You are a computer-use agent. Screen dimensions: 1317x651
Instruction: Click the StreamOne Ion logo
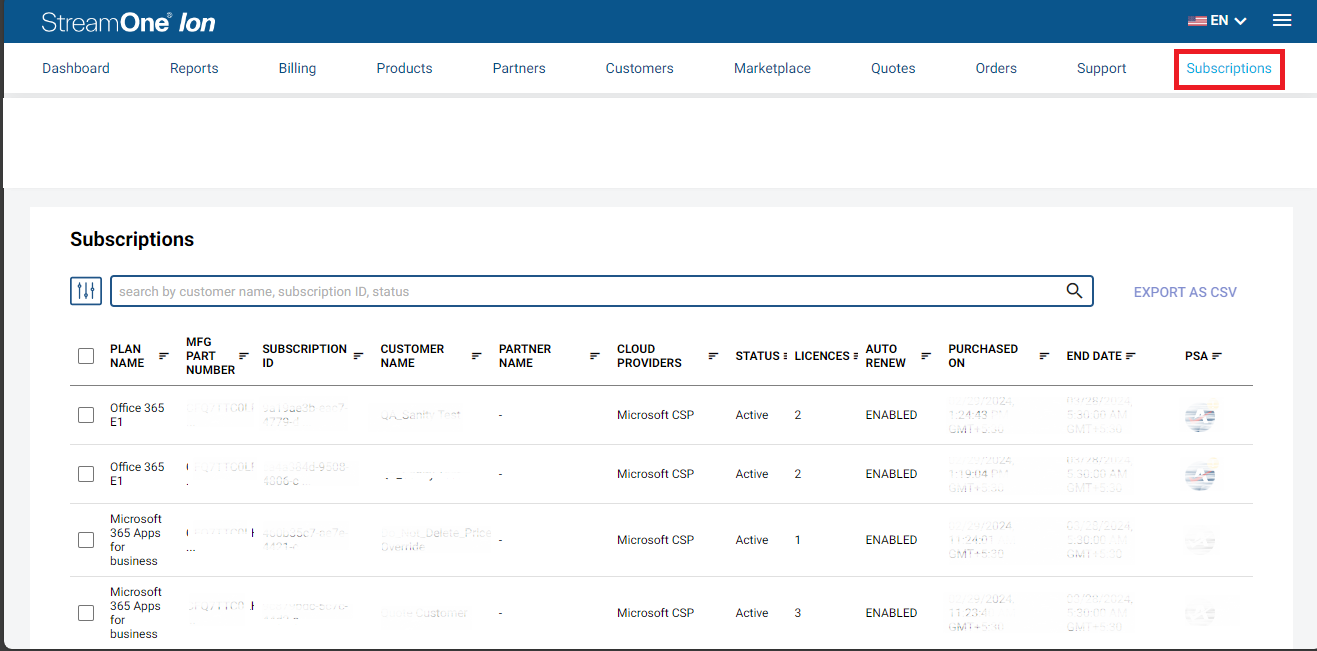coord(128,22)
